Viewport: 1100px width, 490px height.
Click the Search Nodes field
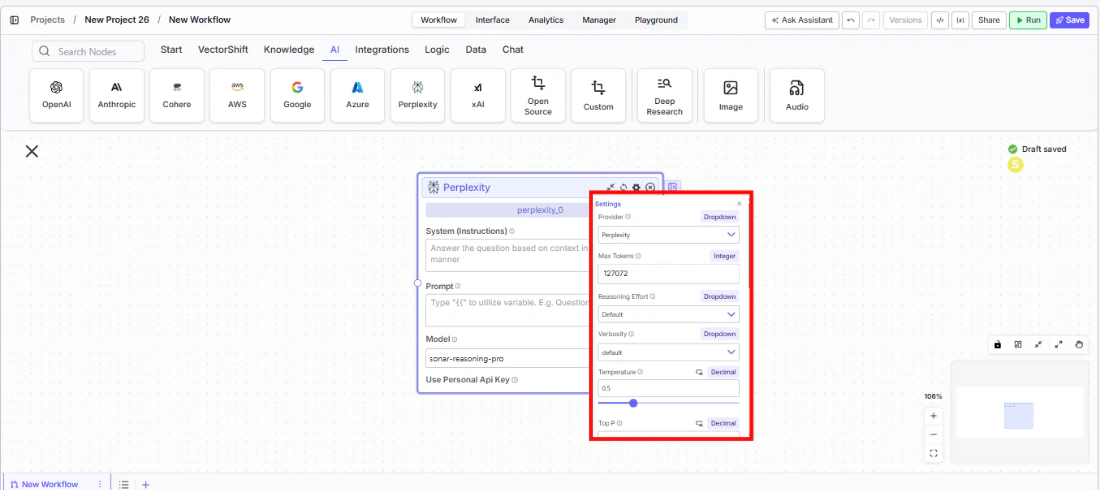88,51
